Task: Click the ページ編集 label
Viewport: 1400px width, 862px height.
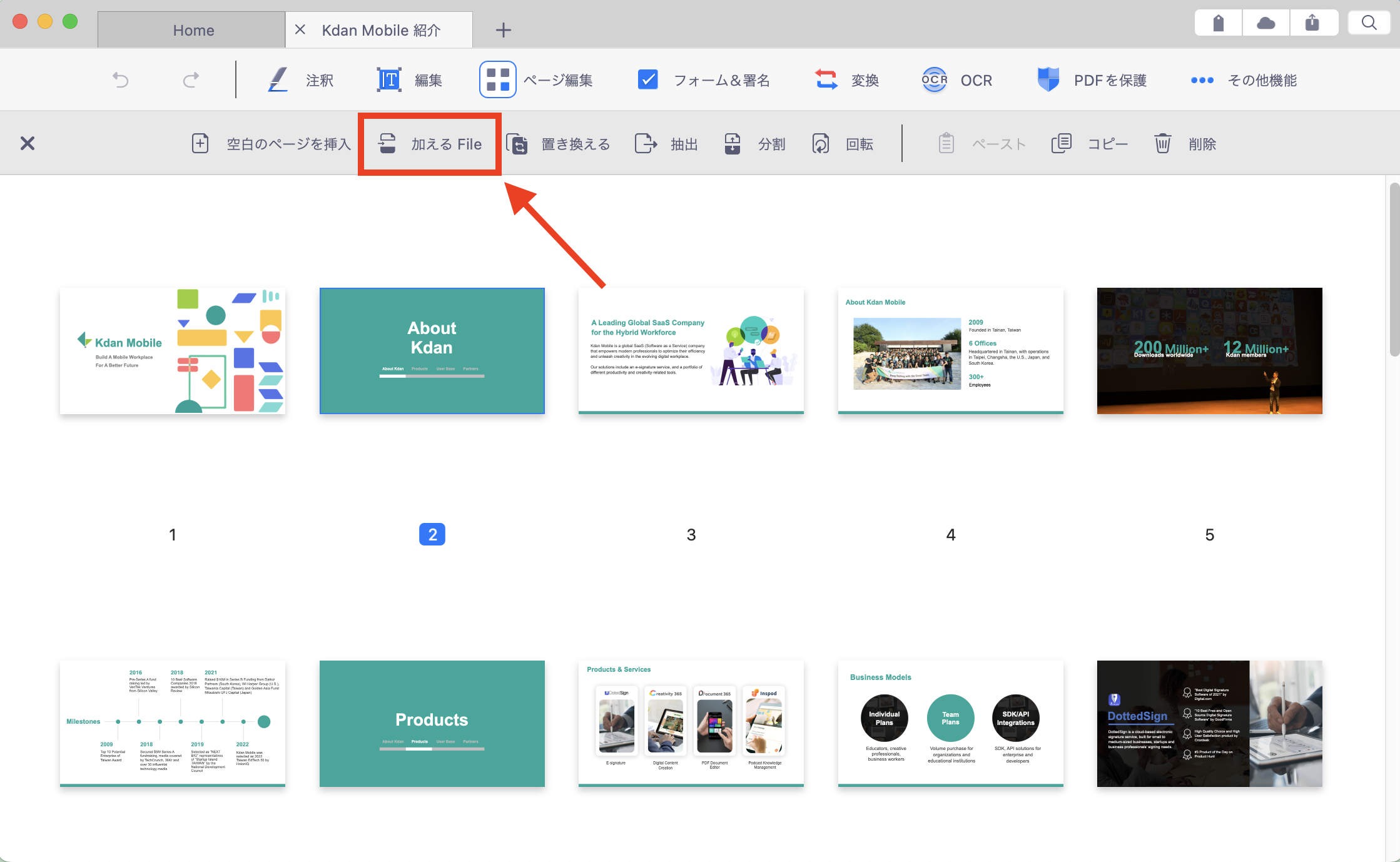Action: click(558, 80)
